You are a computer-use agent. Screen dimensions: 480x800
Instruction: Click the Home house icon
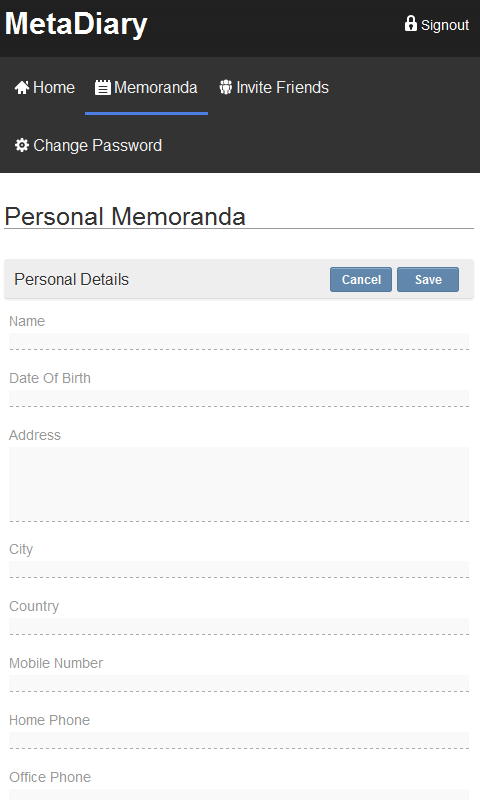22,88
